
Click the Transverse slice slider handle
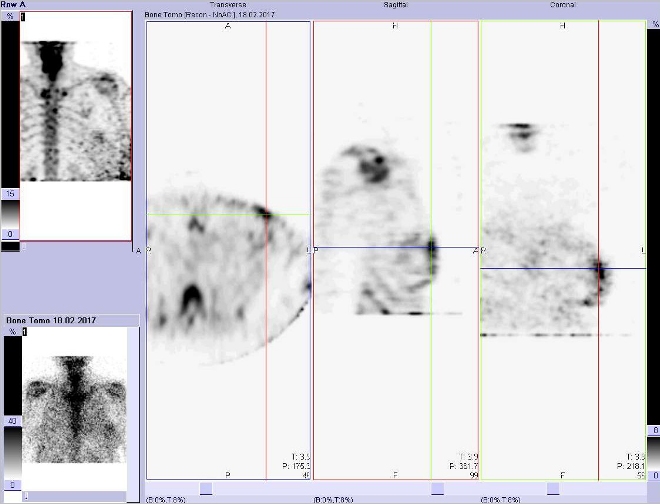click(205, 489)
